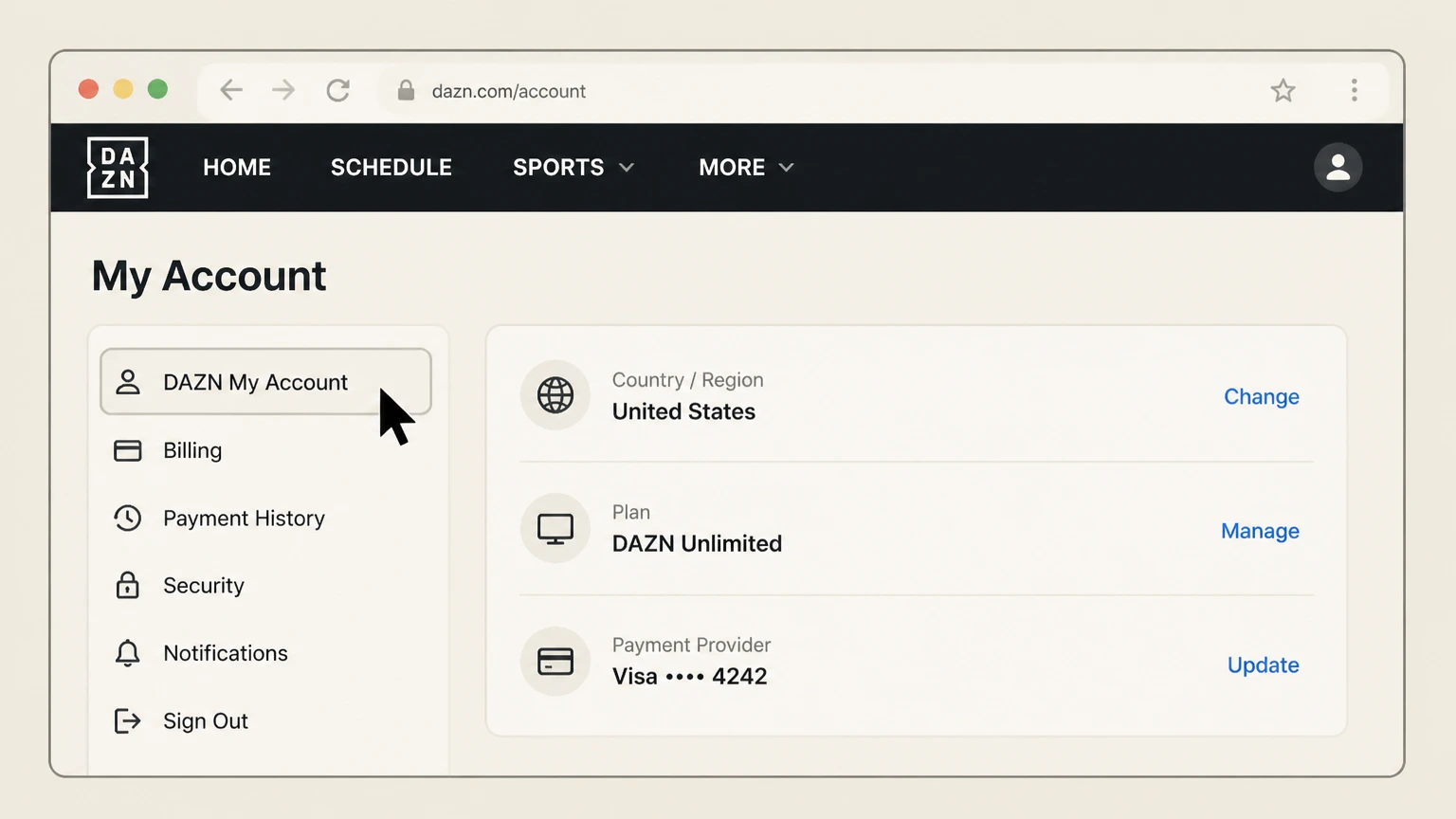This screenshot has height=819, width=1456.
Task: Click the browser forward arrow
Action: (283, 90)
